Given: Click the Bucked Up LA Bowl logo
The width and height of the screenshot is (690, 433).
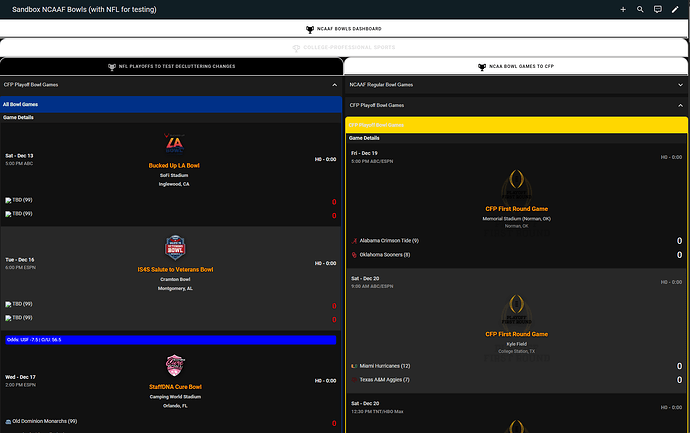Looking at the screenshot, I should (x=174, y=144).
